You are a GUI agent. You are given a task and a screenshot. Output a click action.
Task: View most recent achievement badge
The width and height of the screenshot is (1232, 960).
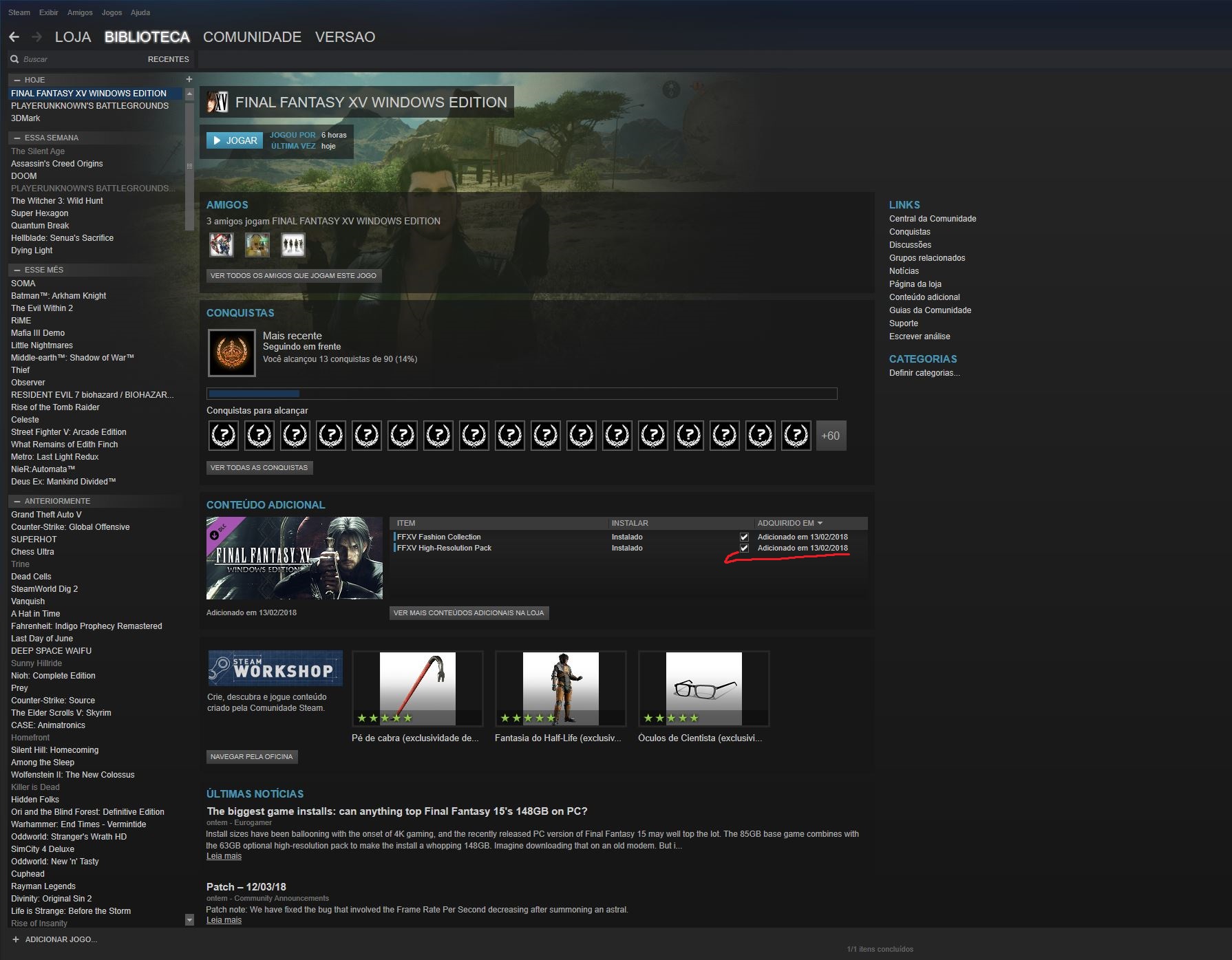coord(232,352)
